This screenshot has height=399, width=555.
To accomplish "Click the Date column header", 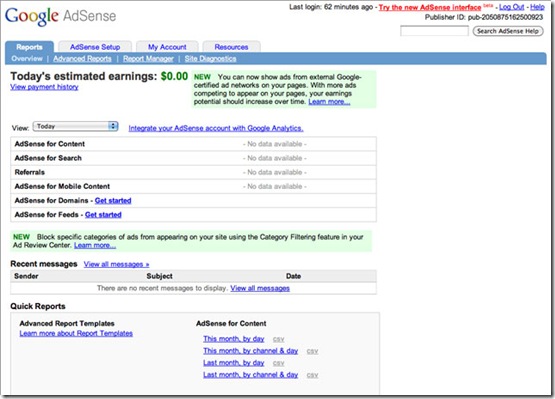I will 293,276.
